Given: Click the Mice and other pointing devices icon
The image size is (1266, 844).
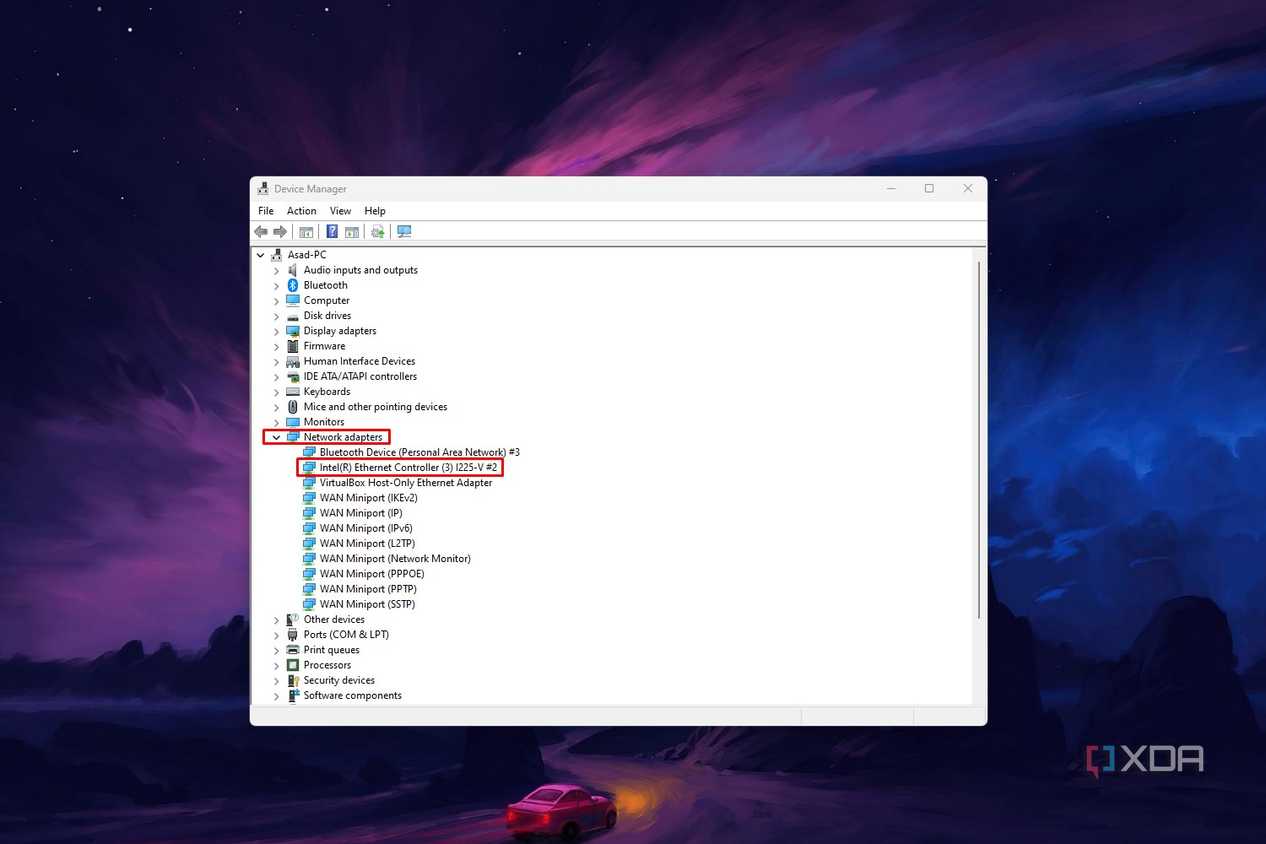Looking at the screenshot, I should [293, 407].
